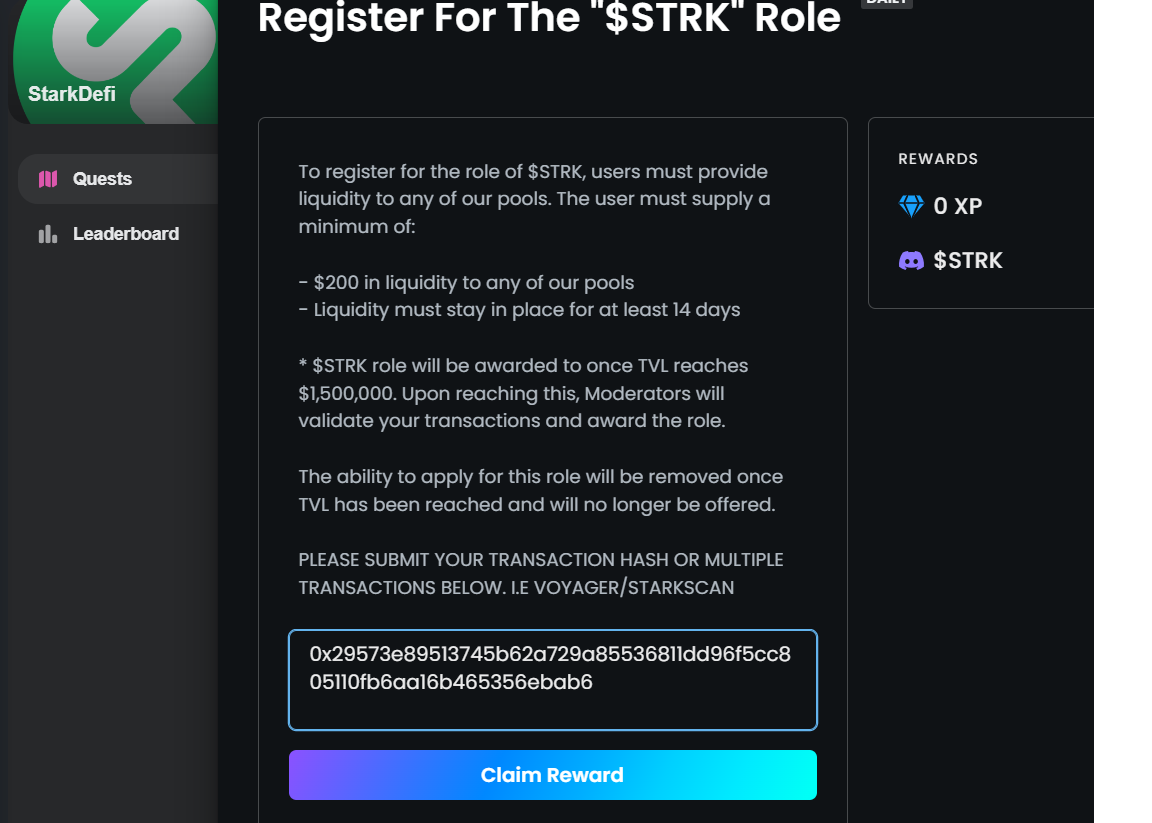Click the '0 XP' reward text

pyautogui.click(x=957, y=206)
